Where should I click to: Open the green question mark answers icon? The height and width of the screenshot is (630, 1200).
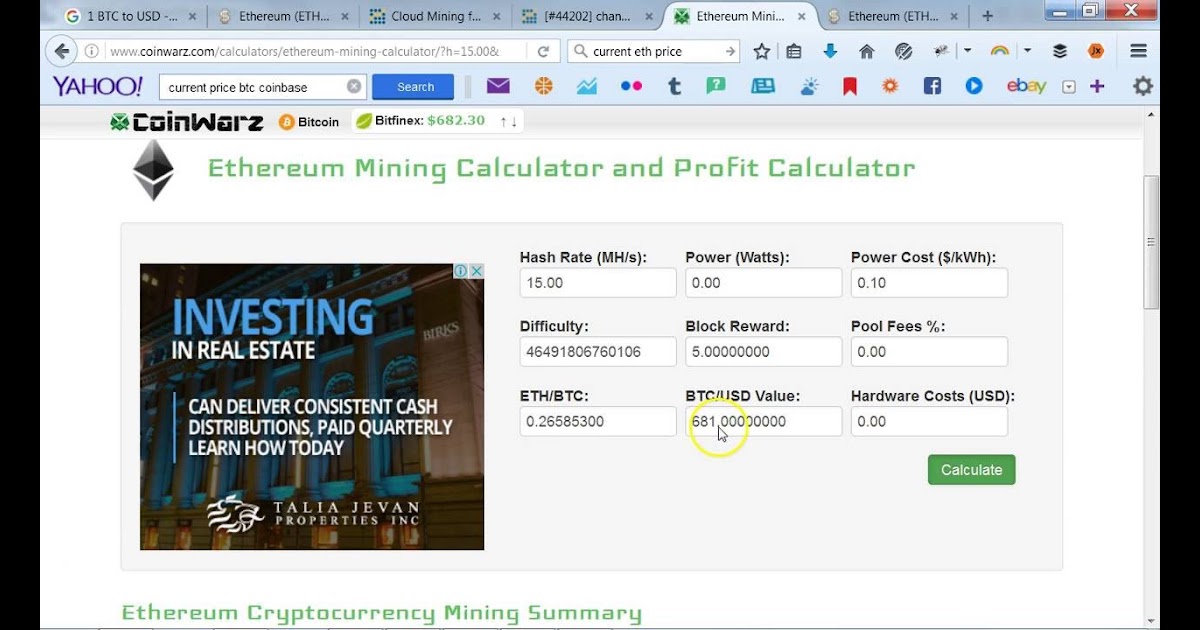(x=715, y=86)
